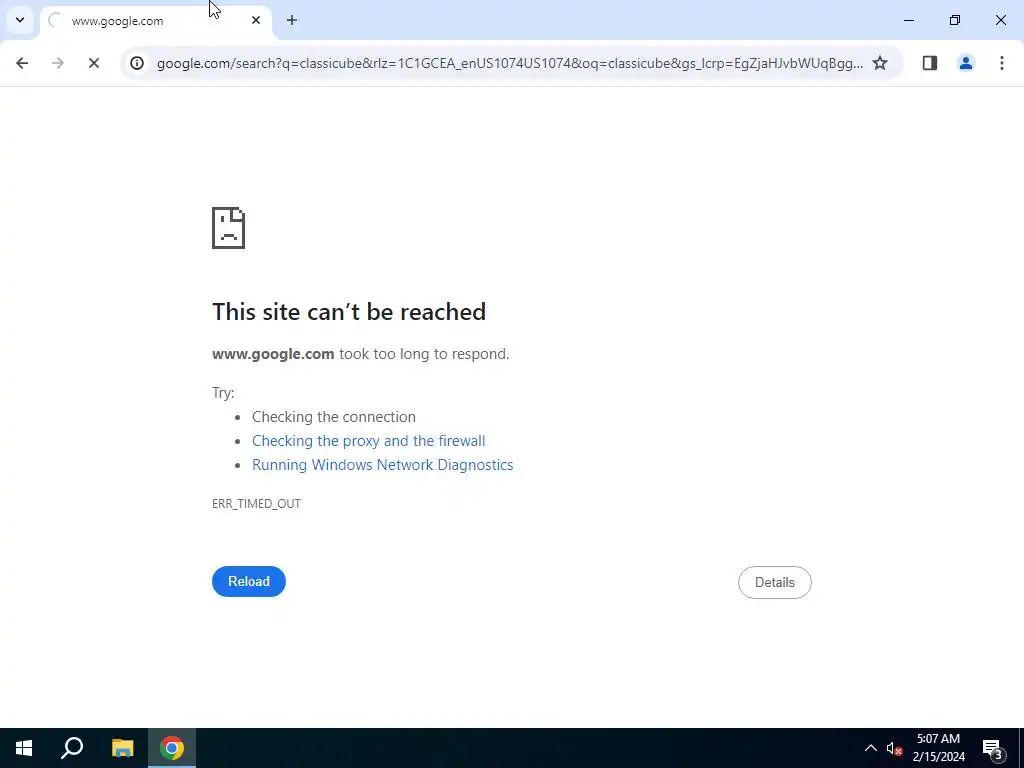Close the www.google.com tab
Viewport: 1024px width, 768px height.
256,20
